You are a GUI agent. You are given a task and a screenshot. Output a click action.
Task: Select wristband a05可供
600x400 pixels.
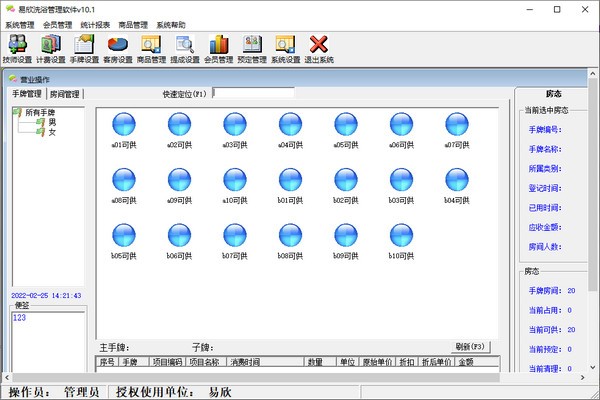346,130
